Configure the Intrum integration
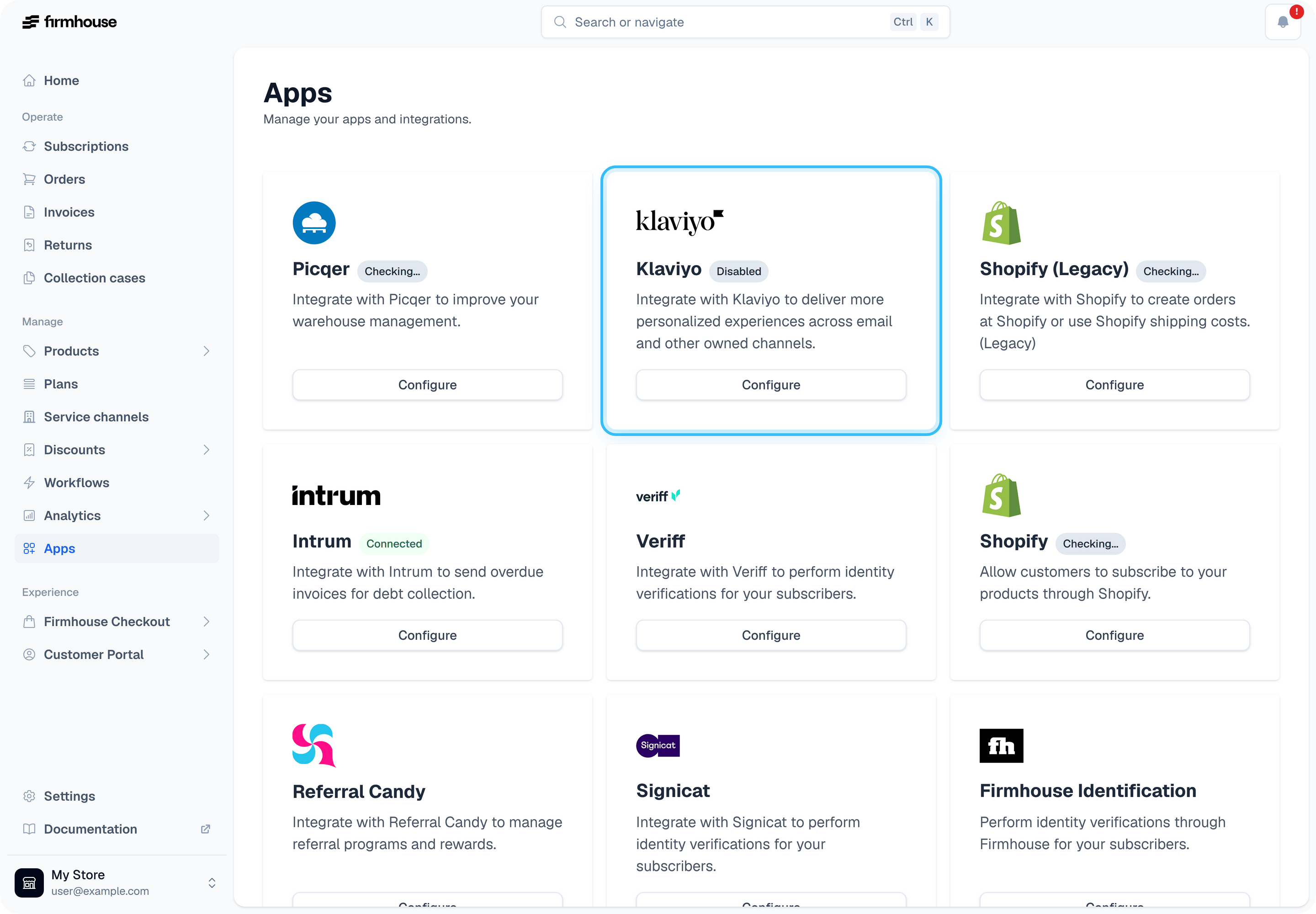The width and height of the screenshot is (1316, 914). [x=427, y=635]
